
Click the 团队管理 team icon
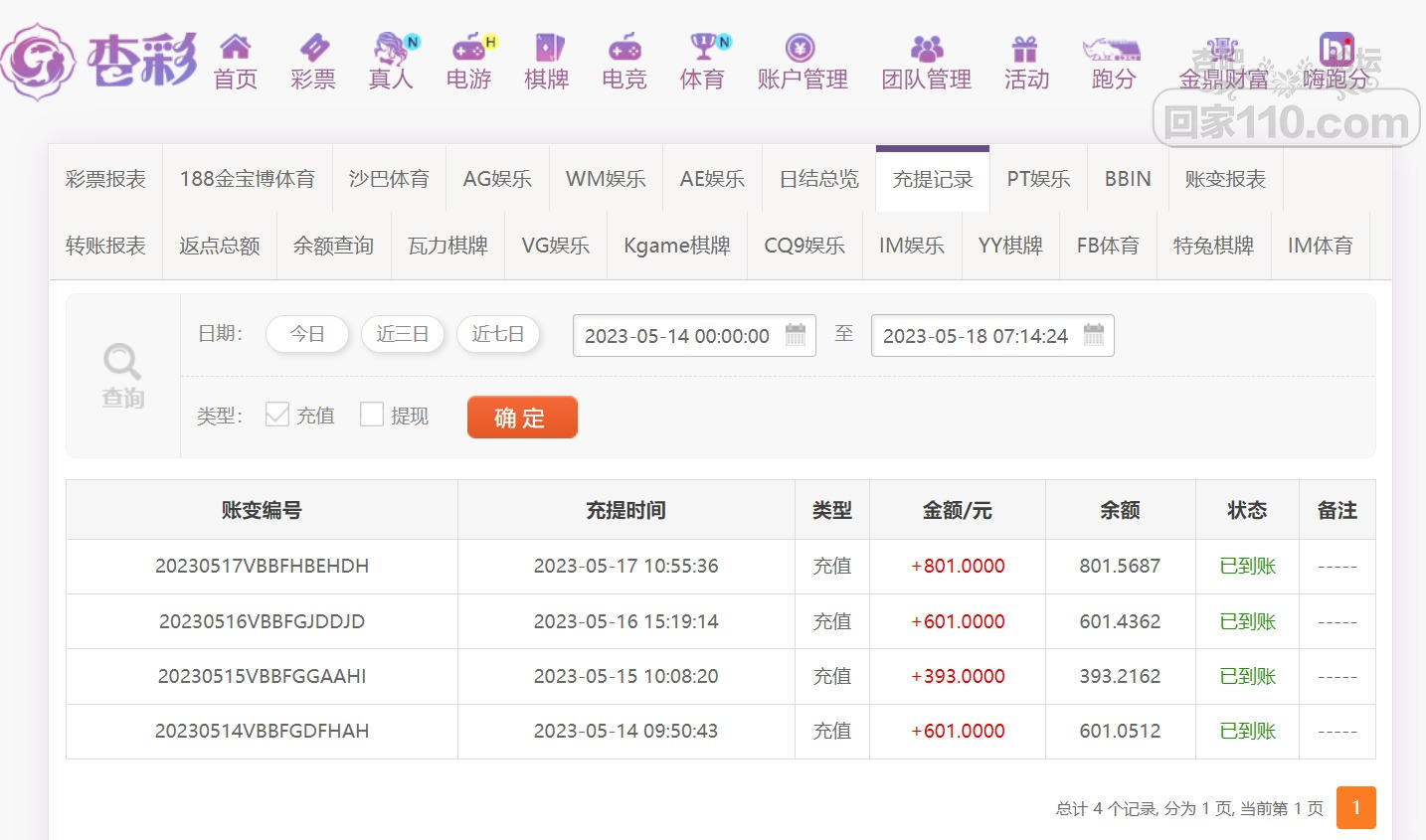926,48
